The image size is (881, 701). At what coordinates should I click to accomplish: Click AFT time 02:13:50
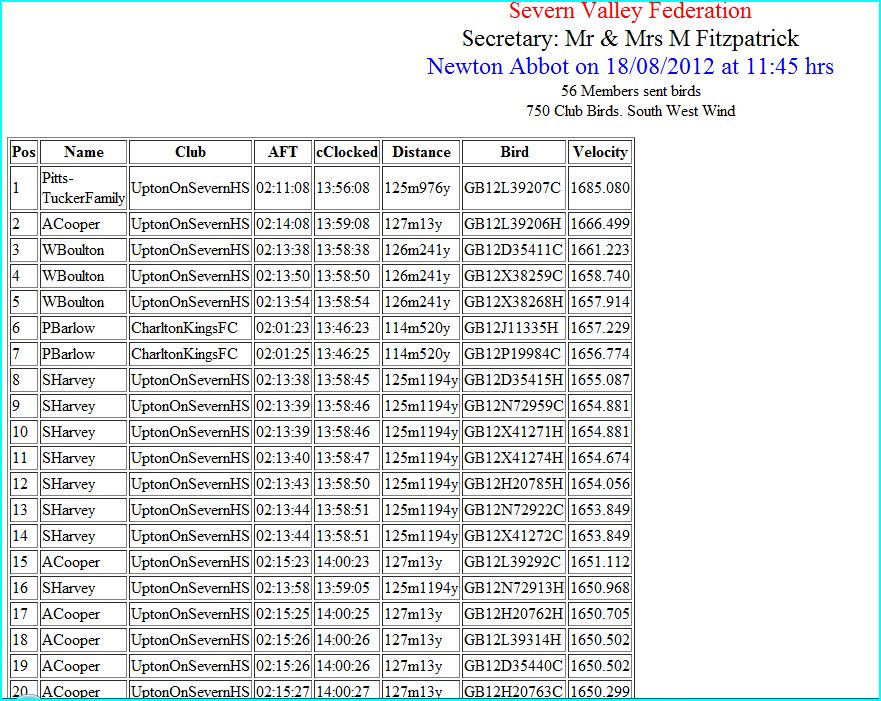coord(283,276)
